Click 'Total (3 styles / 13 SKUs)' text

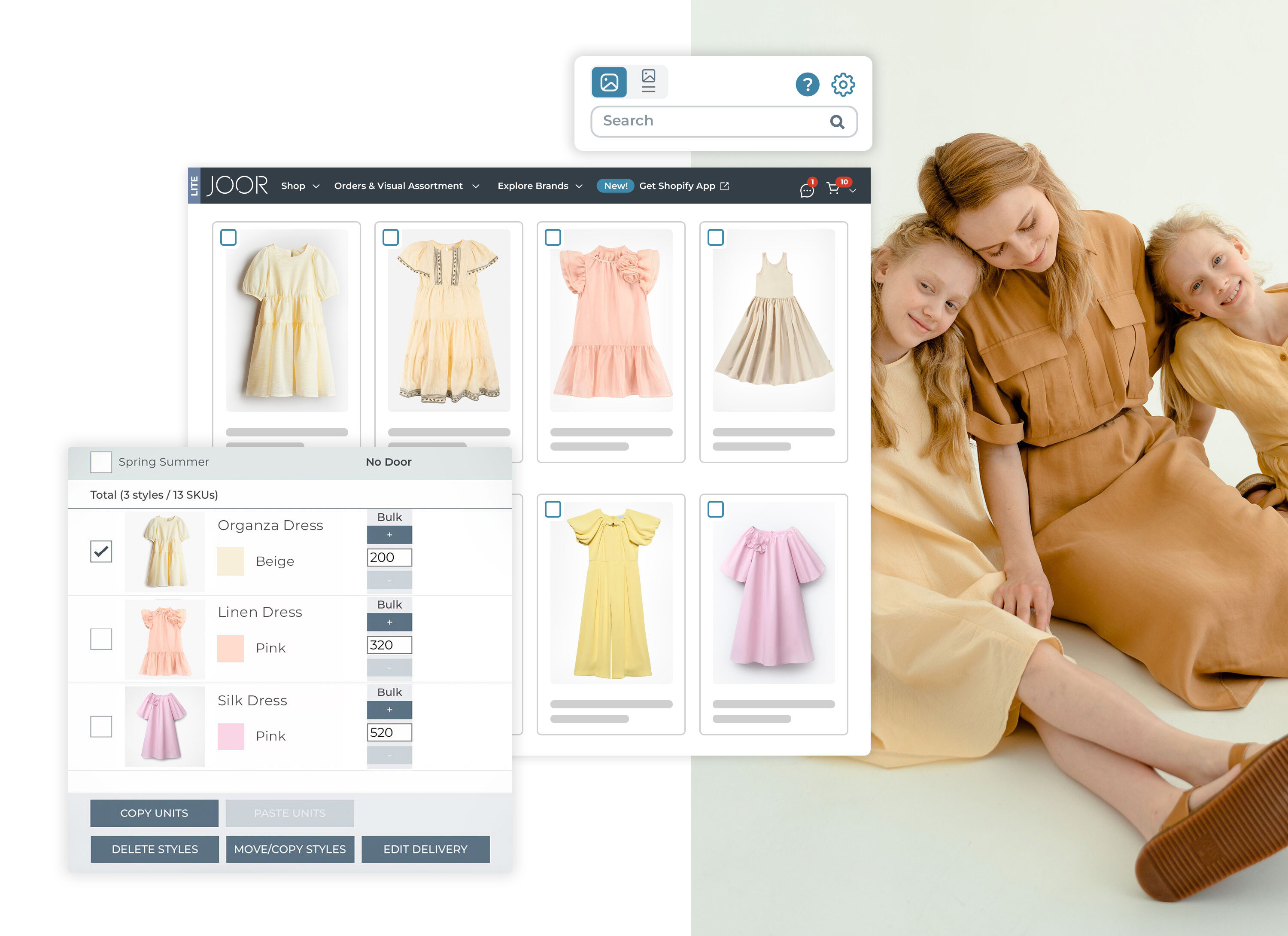coord(154,495)
